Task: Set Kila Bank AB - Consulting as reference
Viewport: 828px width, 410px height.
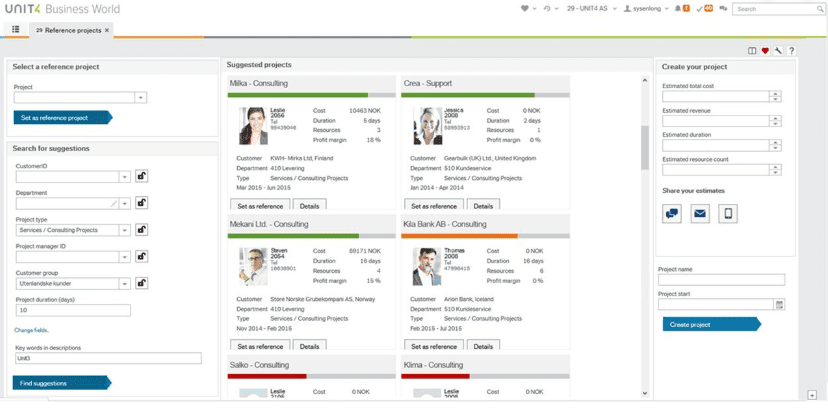Action: (x=434, y=346)
